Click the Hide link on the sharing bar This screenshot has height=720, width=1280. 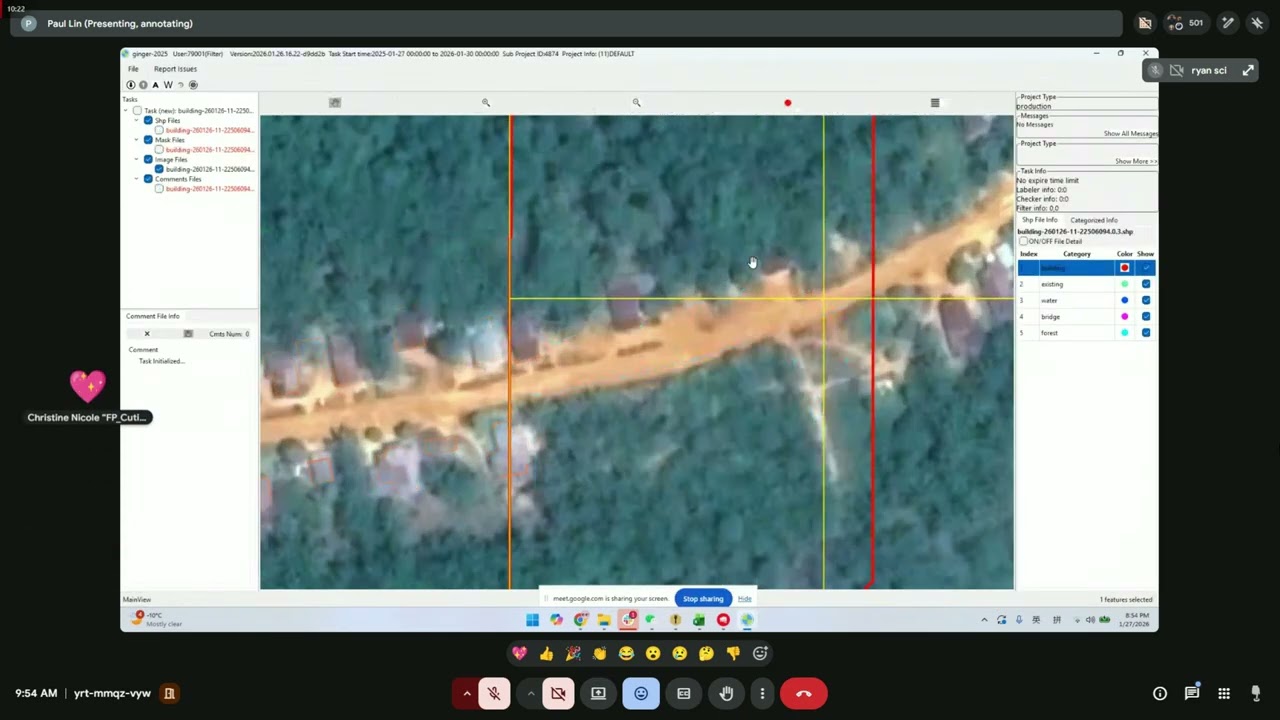click(744, 599)
